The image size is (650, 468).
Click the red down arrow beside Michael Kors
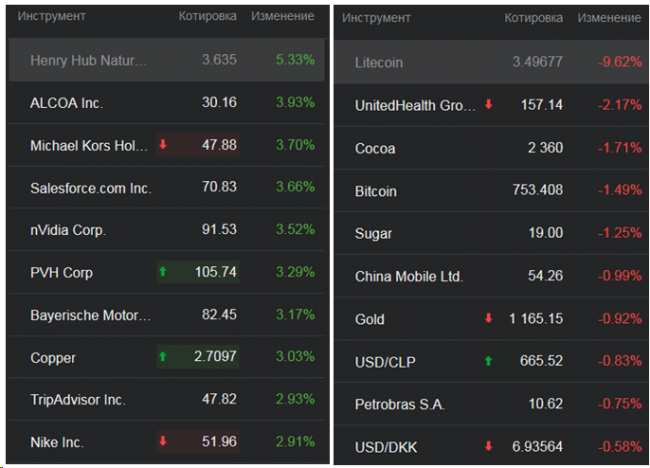pos(163,145)
